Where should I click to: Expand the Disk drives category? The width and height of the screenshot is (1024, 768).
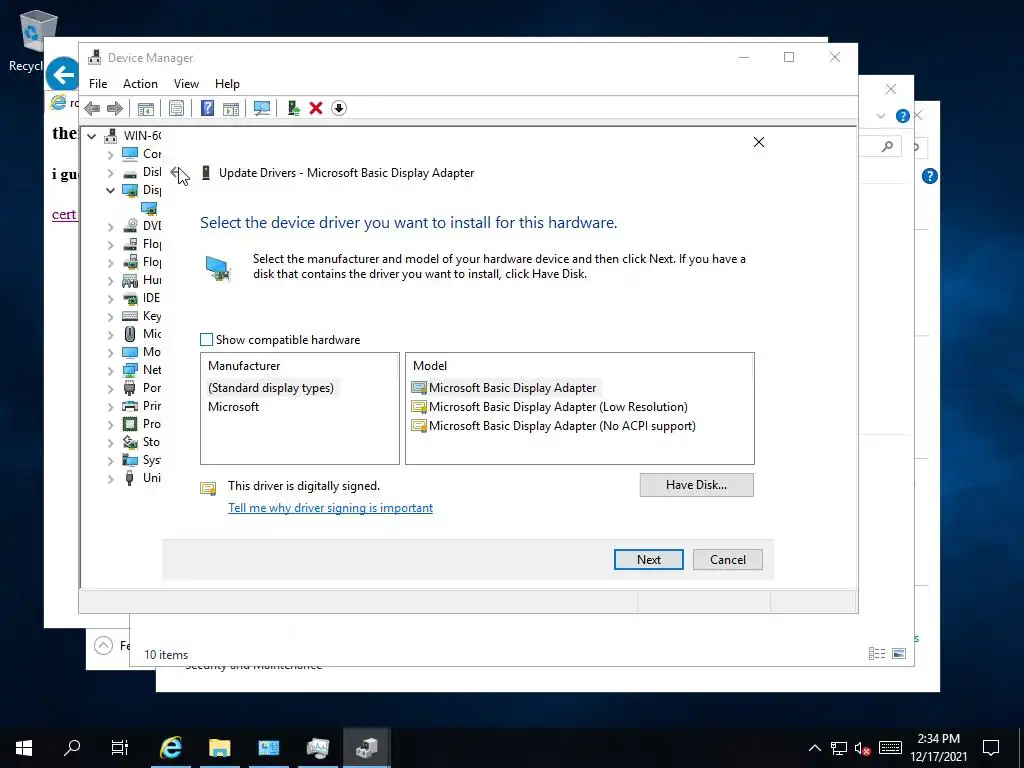pos(110,172)
